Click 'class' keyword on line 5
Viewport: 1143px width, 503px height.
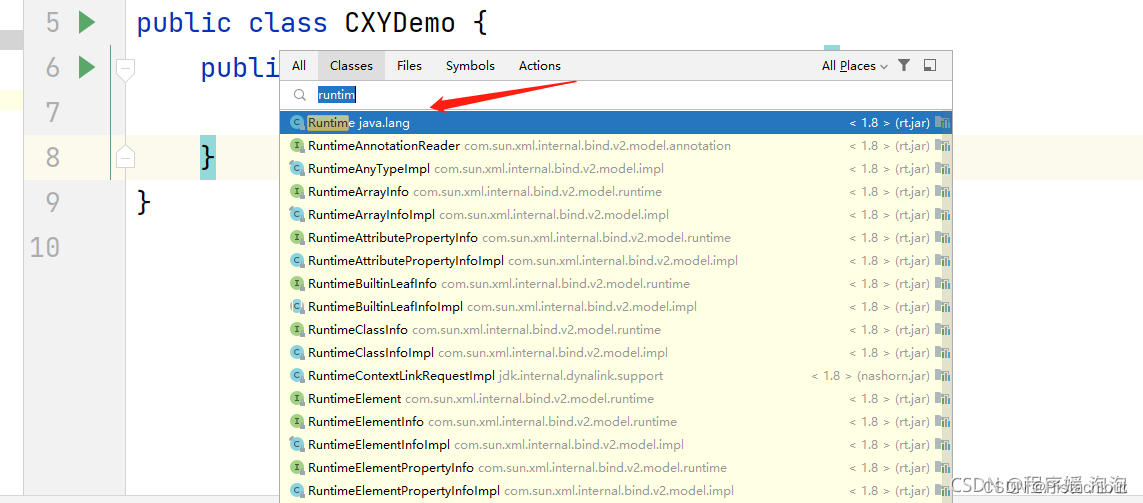tap(288, 23)
